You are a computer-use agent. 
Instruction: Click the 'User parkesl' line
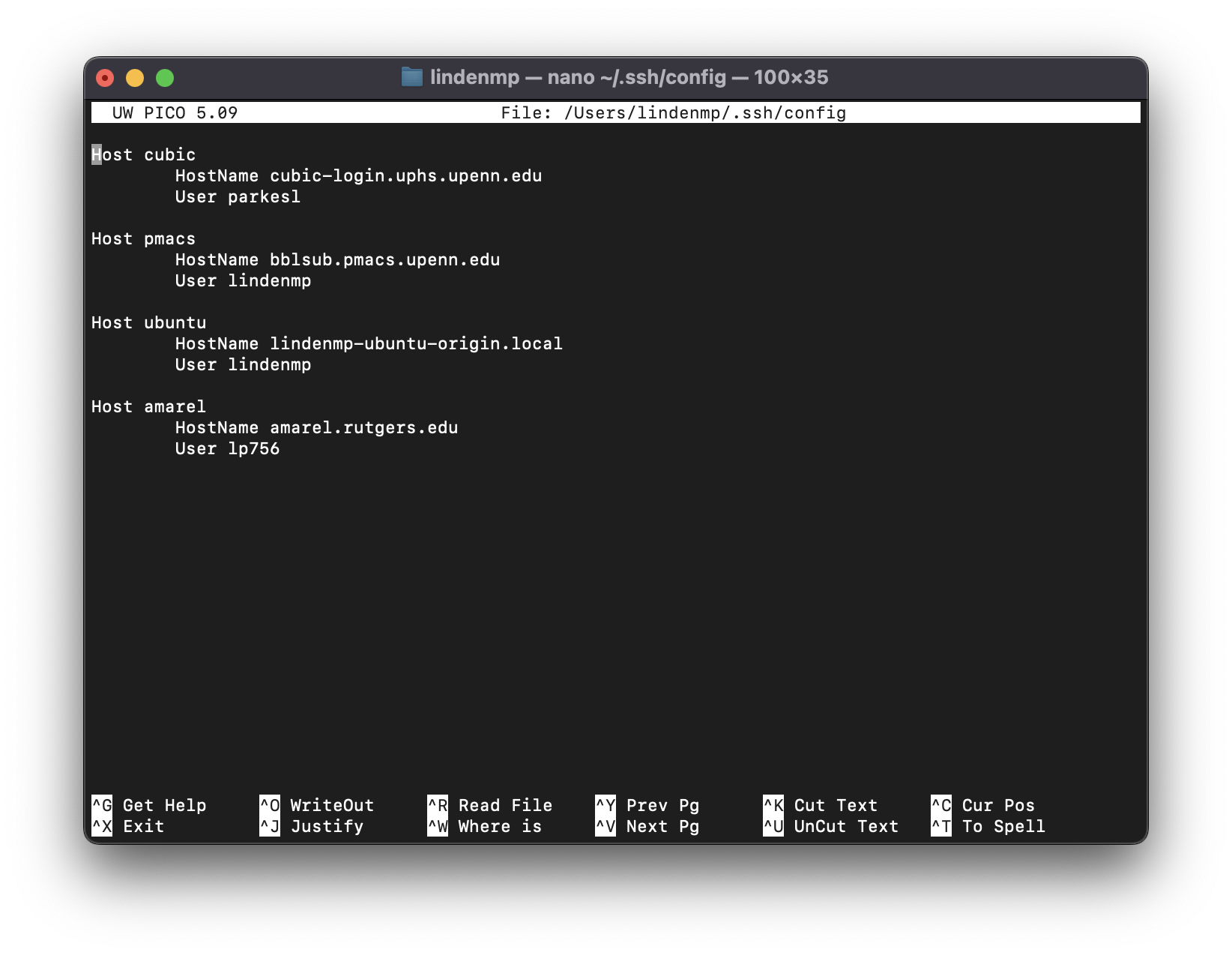click(x=238, y=197)
